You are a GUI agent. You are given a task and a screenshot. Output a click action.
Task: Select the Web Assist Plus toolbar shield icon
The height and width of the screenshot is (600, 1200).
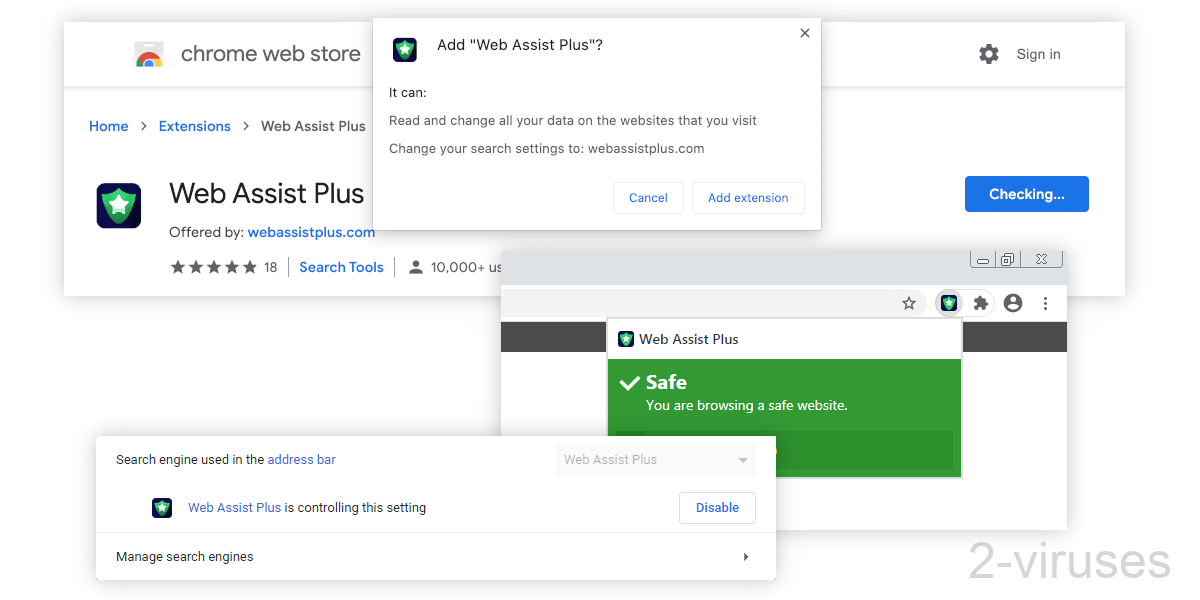(x=947, y=302)
